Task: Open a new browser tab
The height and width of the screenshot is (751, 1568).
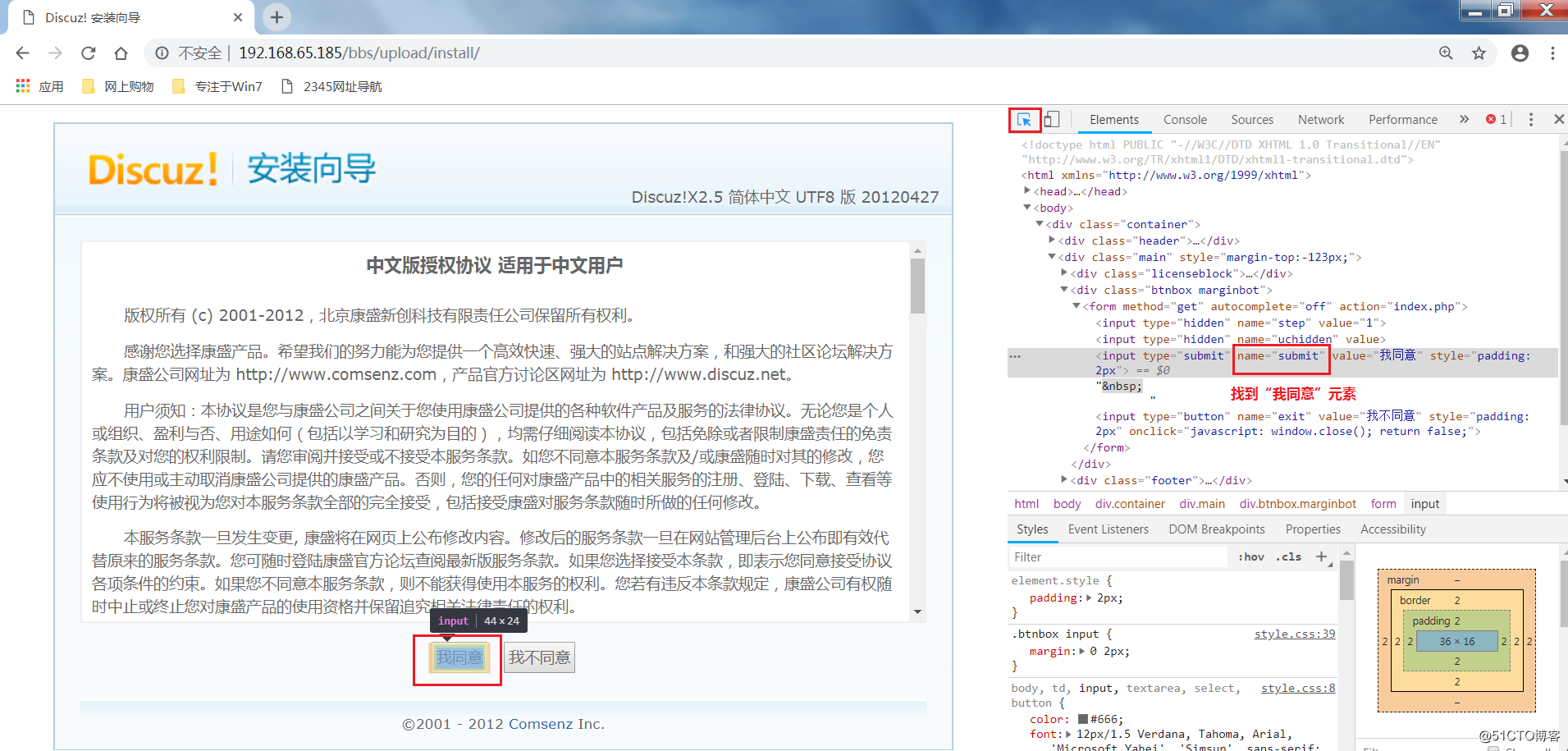Action: click(277, 16)
